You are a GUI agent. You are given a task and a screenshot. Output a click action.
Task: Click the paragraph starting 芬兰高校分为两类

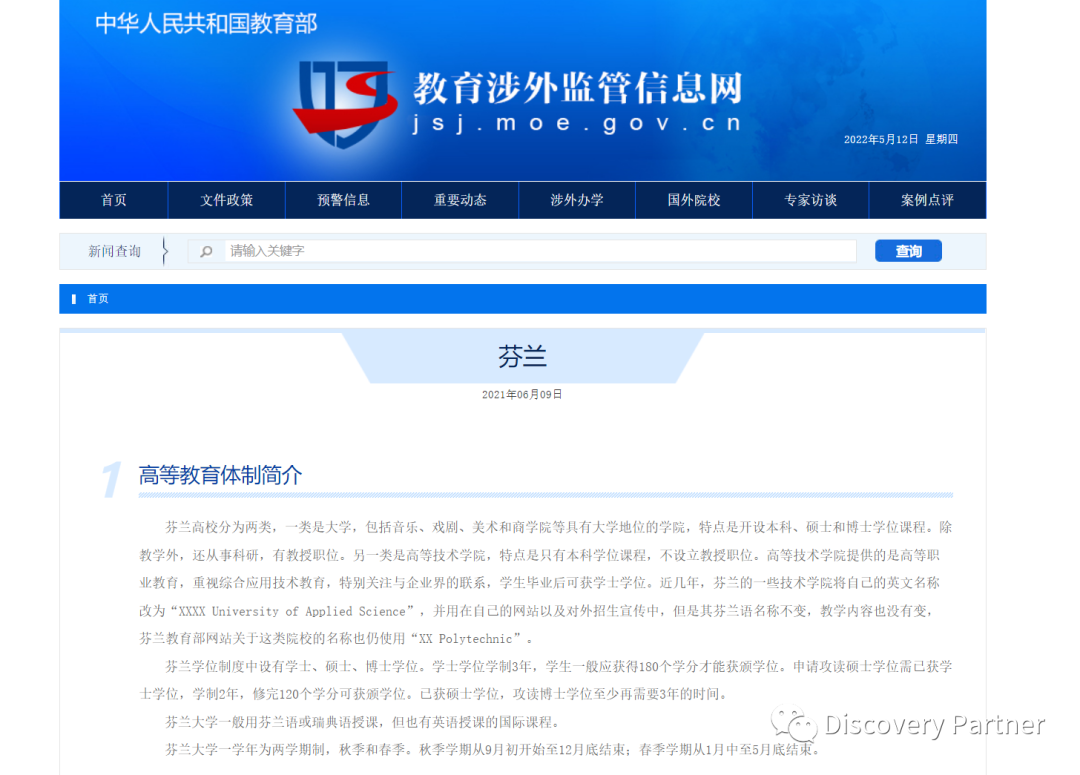click(x=546, y=583)
